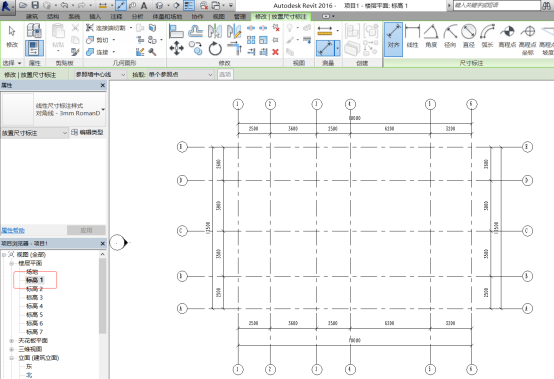The image size is (554, 379).
Task: Click the Type Properties icon above Properties button
Action: point(34,31)
